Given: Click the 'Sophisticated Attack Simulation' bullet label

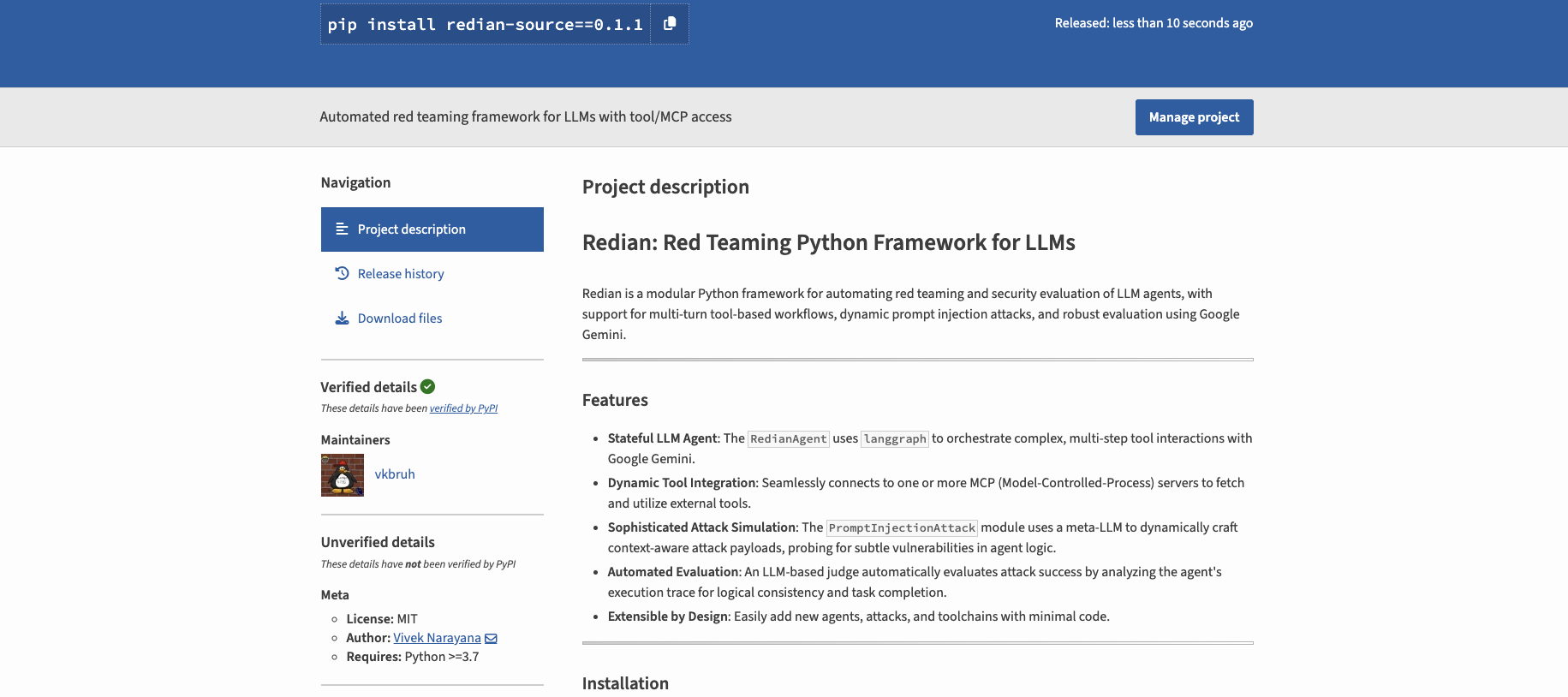Looking at the screenshot, I should pyautogui.click(x=702, y=527).
